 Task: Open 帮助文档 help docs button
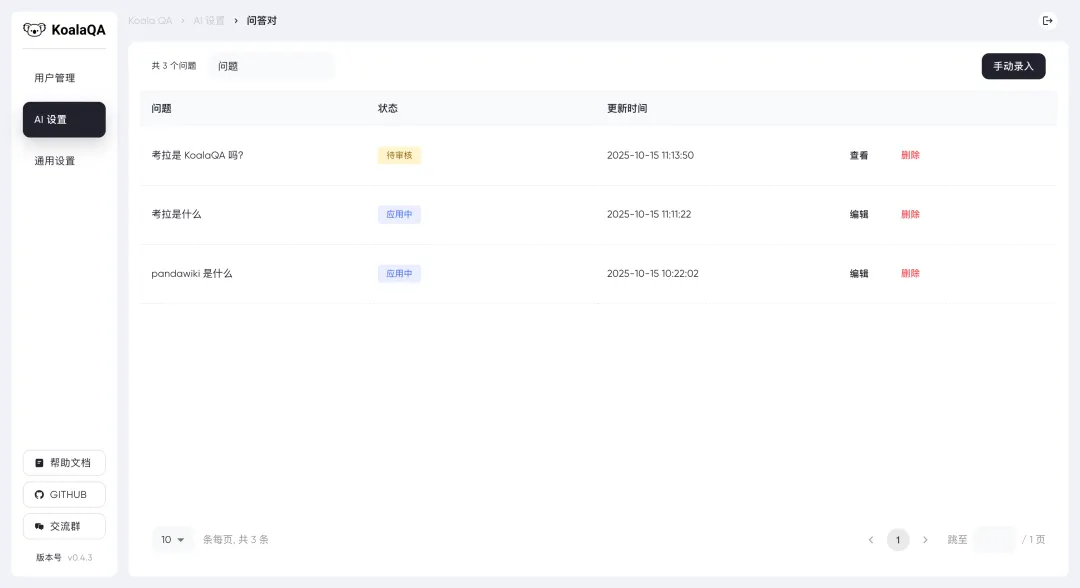(x=64, y=463)
